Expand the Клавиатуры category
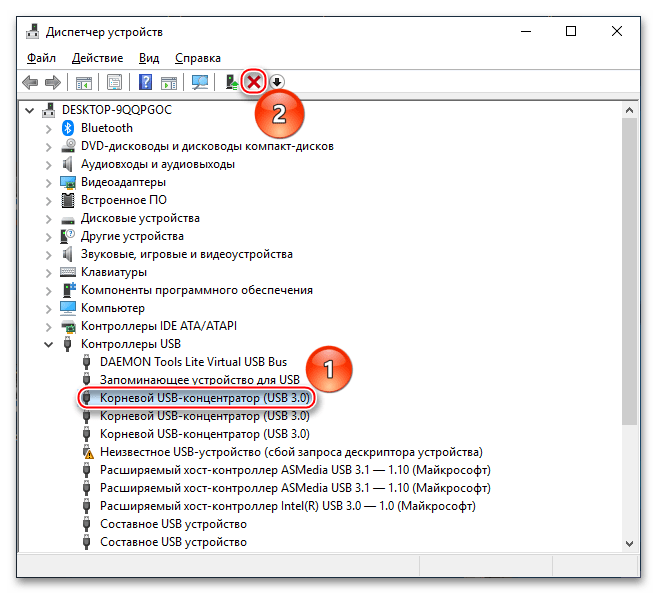 pos(48,272)
